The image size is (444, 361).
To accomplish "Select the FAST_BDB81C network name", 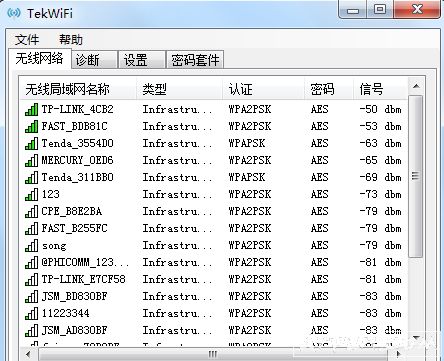I will [74, 126].
